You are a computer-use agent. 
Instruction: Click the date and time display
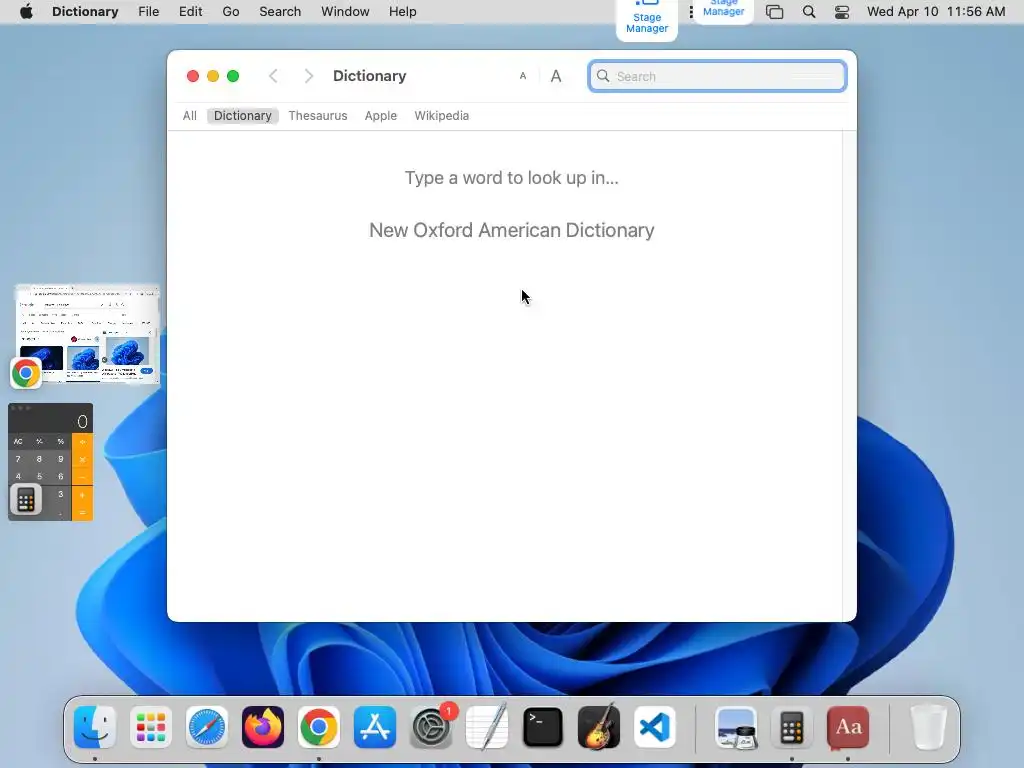pyautogui.click(x=936, y=12)
